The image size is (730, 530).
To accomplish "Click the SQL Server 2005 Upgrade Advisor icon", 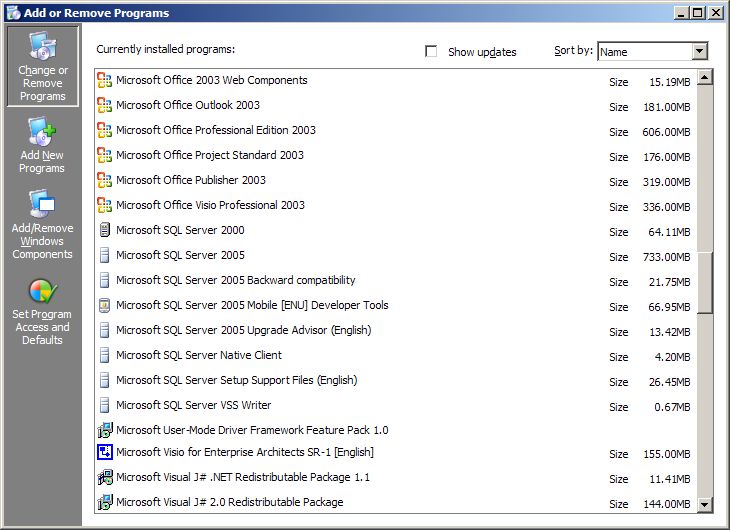I will (105, 330).
